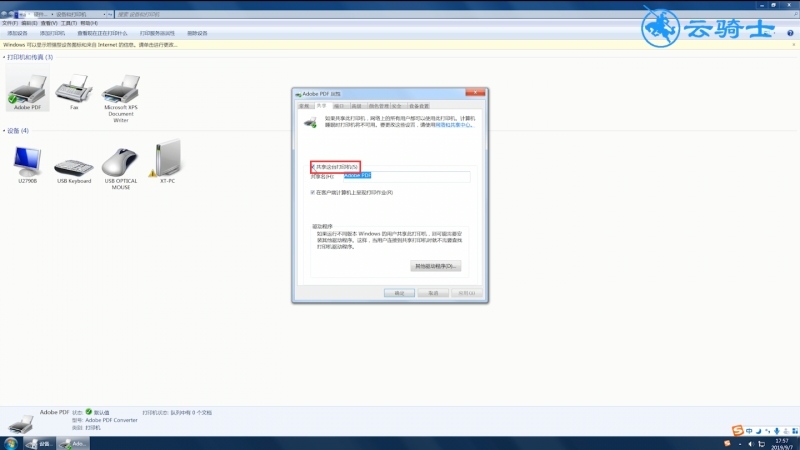Open the address bar history dropdown
Image resolution: width=800 pixels, height=450 pixels.
point(104,14)
